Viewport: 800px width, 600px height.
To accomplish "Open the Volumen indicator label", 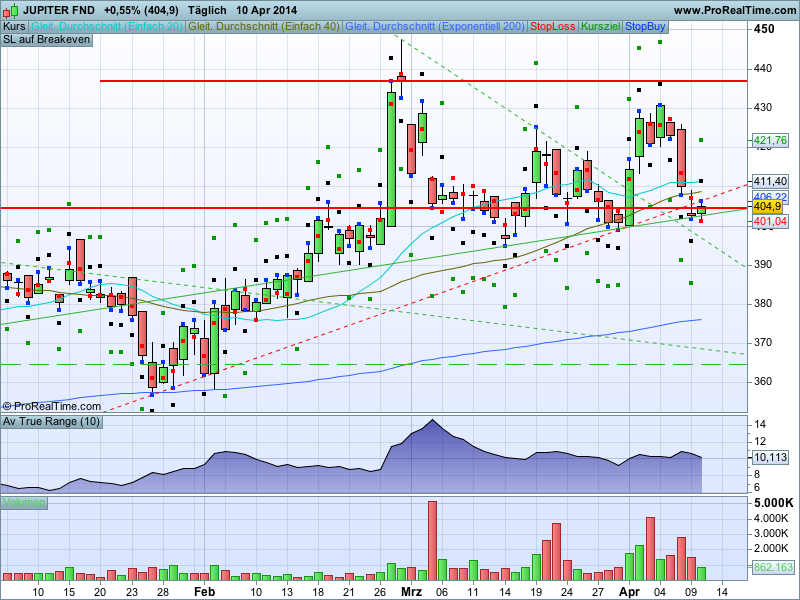I will pos(24,502).
